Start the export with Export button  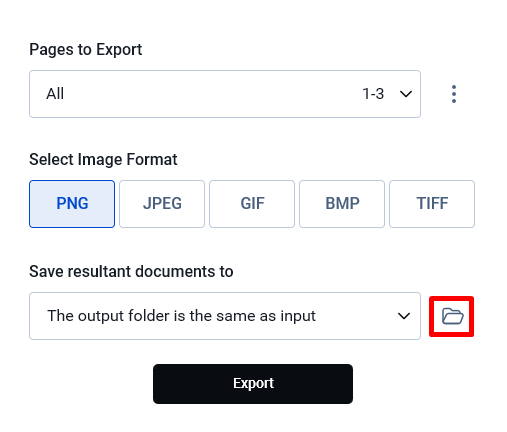(x=253, y=384)
